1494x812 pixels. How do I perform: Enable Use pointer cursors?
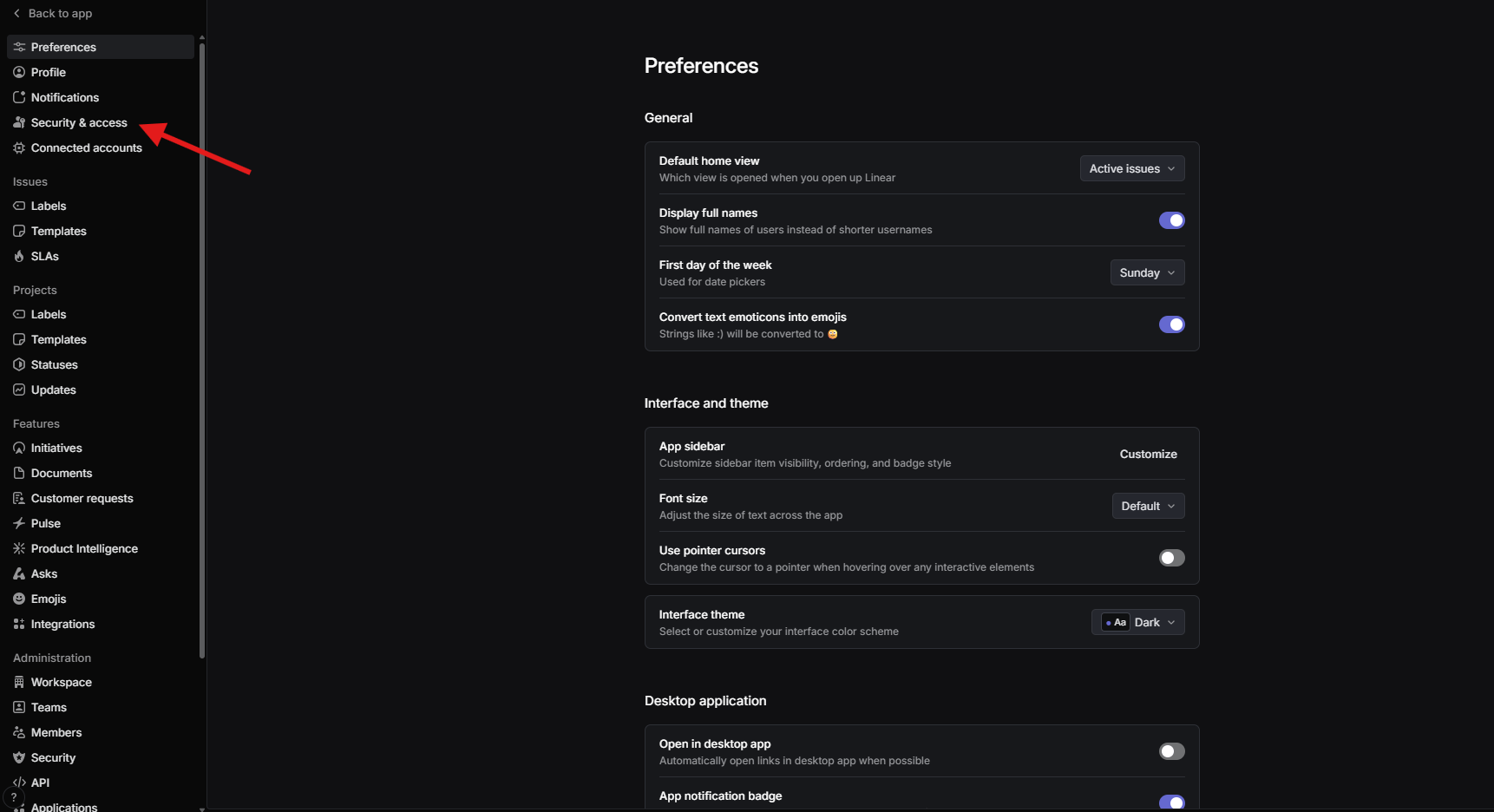[1172, 558]
